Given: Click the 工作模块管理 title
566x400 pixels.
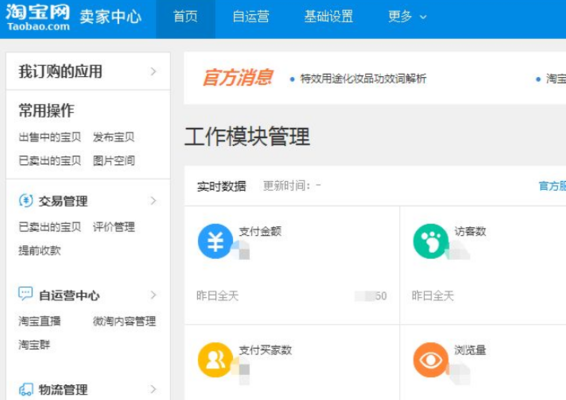Looking at the screenshot, I should [x=247, y=136].
